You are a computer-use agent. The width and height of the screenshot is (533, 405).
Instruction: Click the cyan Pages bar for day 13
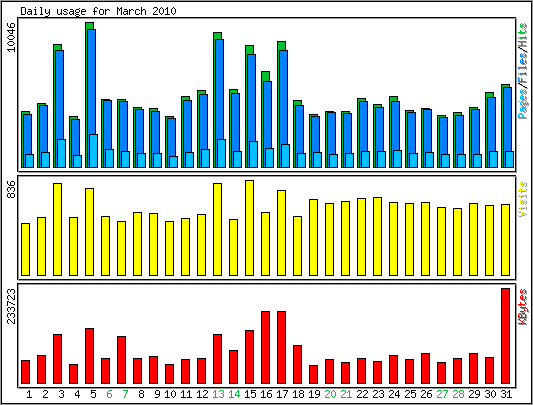(x=221, y=153)
